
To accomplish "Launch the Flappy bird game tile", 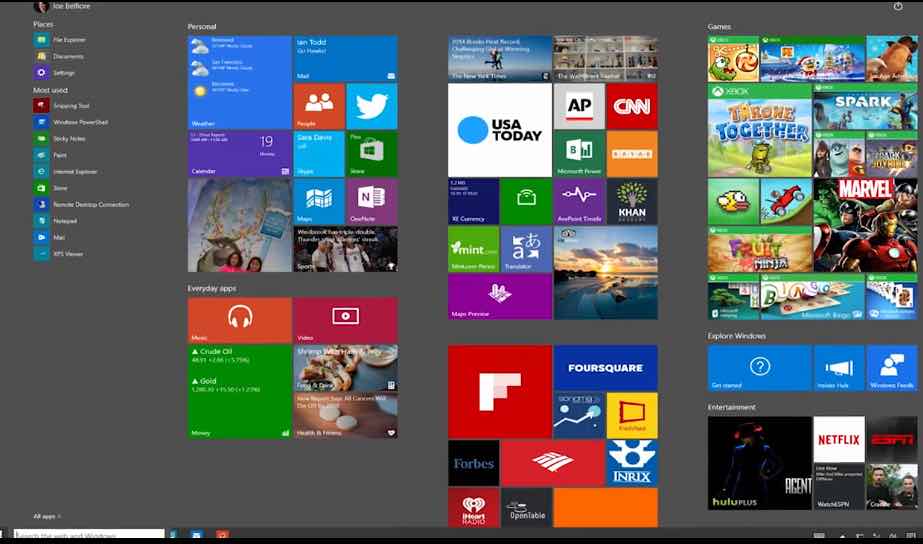I will tap(733, 201).
